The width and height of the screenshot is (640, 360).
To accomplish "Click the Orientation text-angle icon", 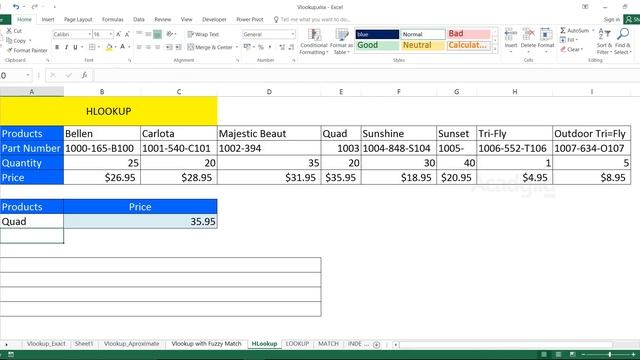I will [x=170, y=34].
